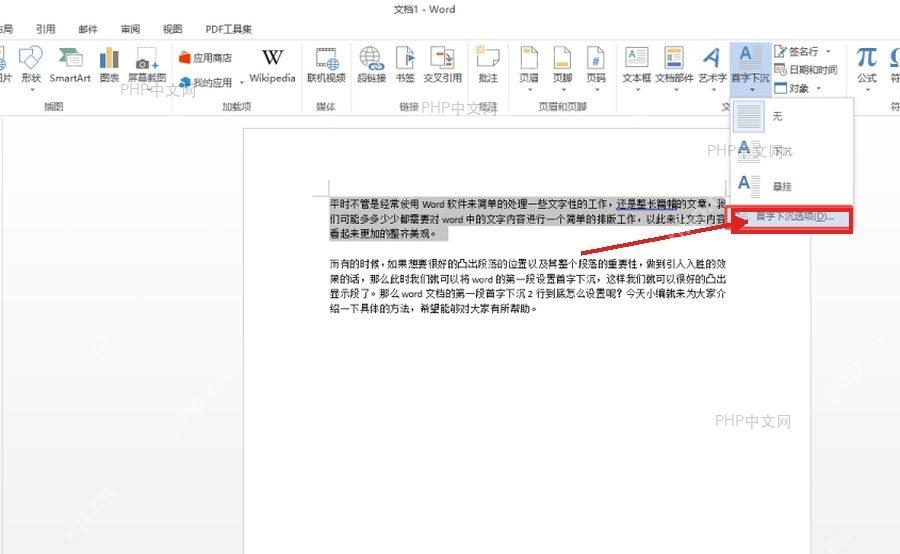Viewport: 900px width, 554px height.
Task: Open the Header (页眉) options
Action: pyautogui.click(x=529, y=68)
